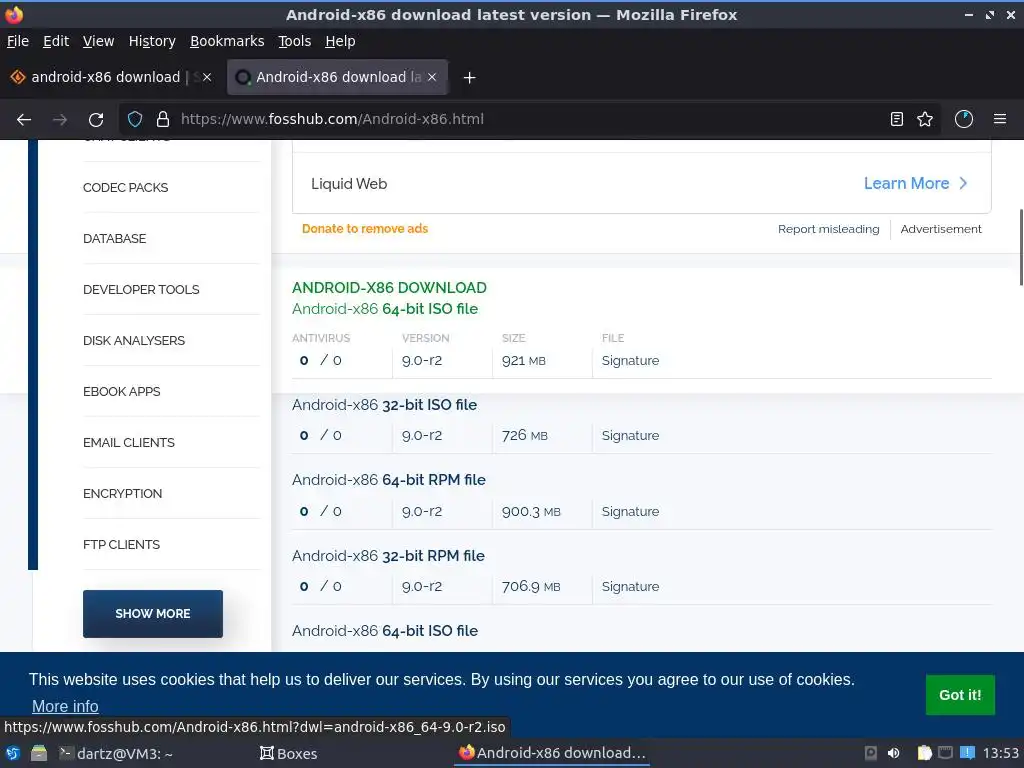Click Report misleading link

tap(828, 229)
